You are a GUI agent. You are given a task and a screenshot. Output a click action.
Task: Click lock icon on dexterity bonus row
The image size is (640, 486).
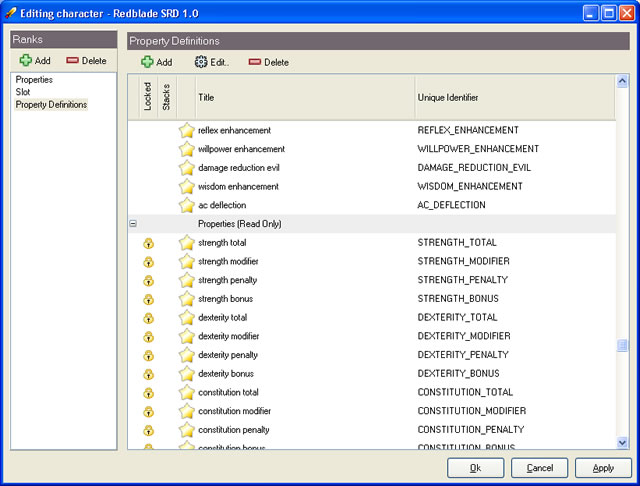tap(149, 374)
